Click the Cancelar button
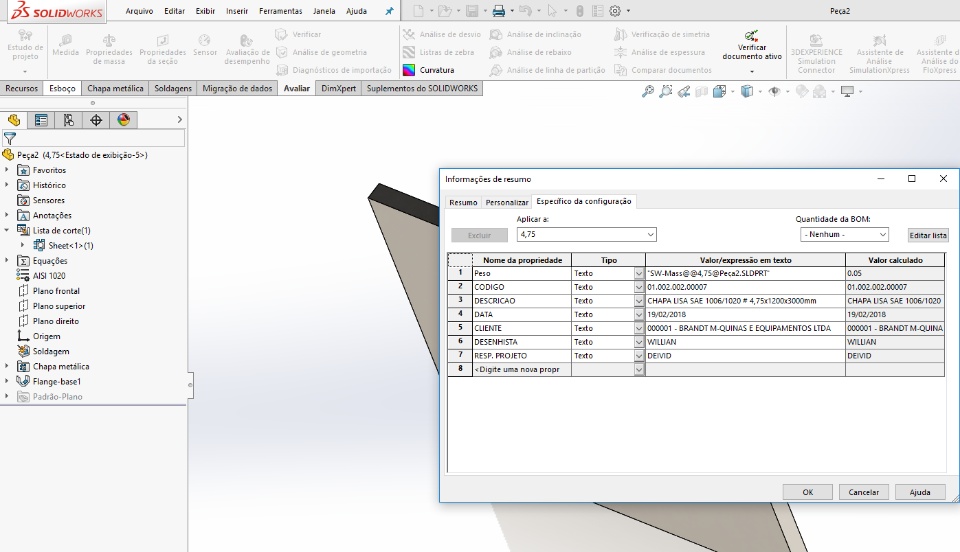 pyautogui.click(x=863, y=492)
